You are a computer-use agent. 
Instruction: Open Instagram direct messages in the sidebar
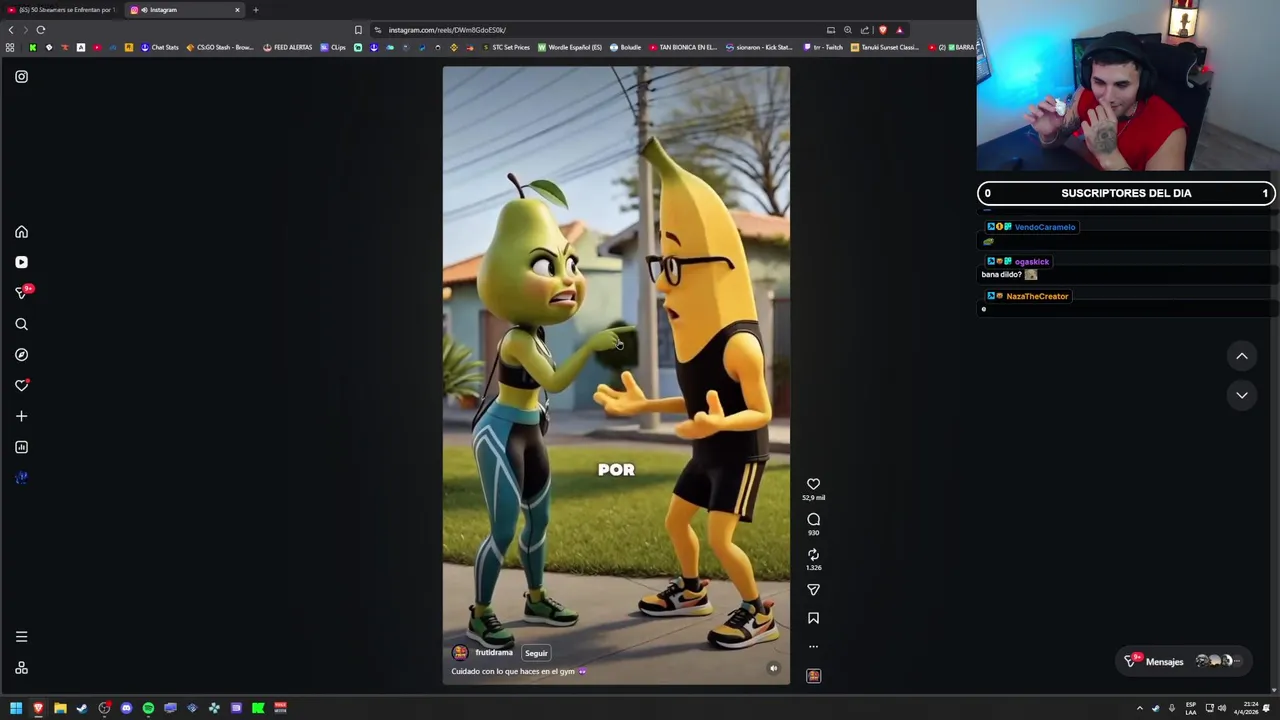(21, 293)
